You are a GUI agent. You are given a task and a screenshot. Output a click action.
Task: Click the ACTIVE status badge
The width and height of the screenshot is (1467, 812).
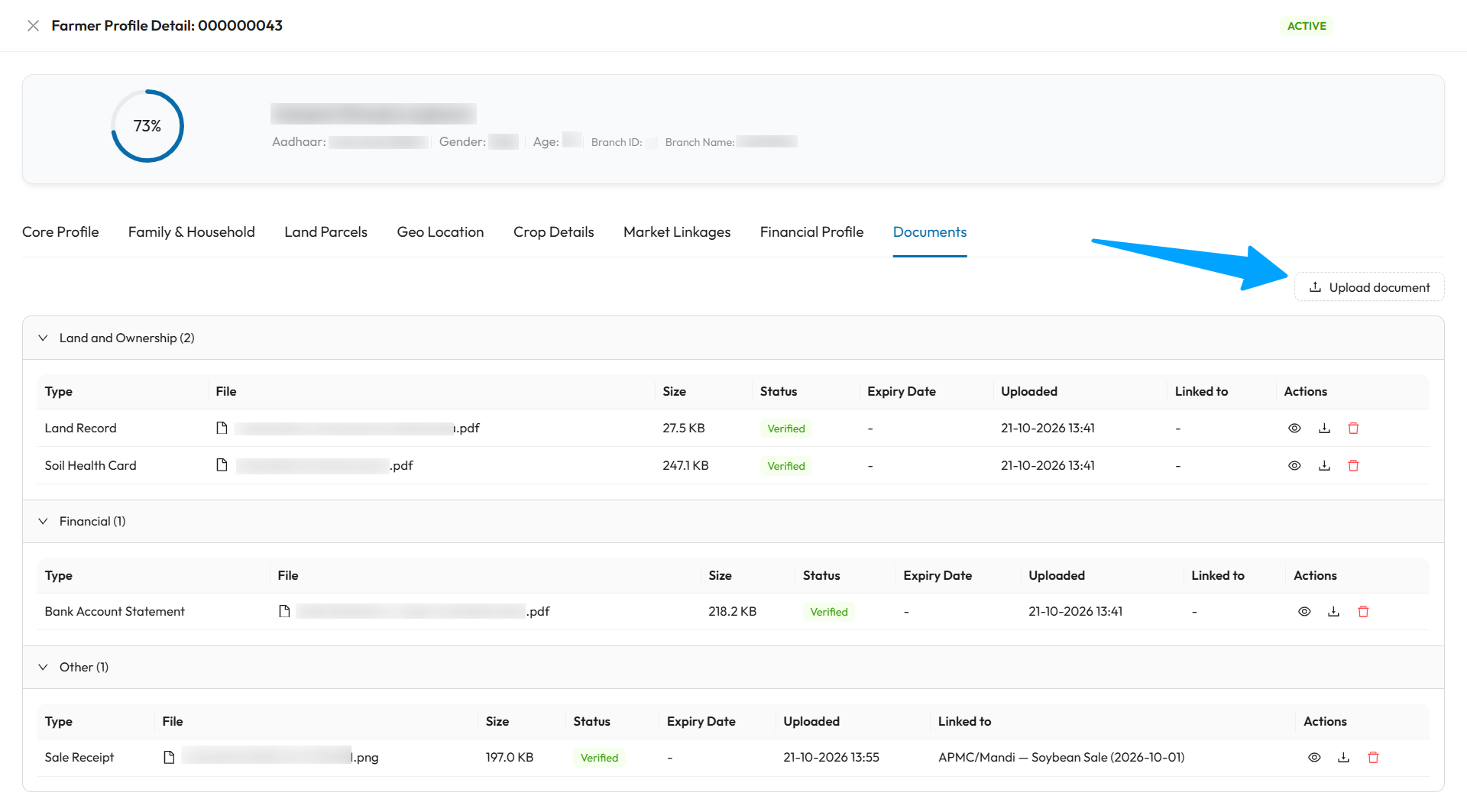(1307, 26)
